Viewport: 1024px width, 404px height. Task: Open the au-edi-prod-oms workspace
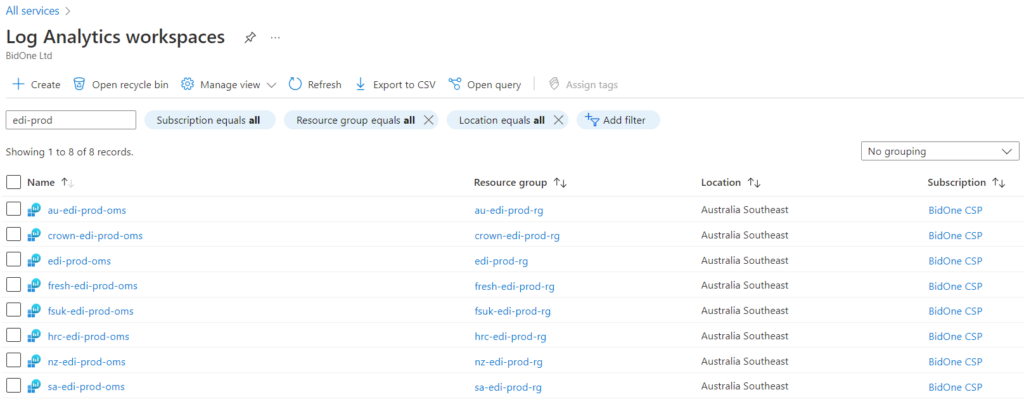[x=87, y=210]
